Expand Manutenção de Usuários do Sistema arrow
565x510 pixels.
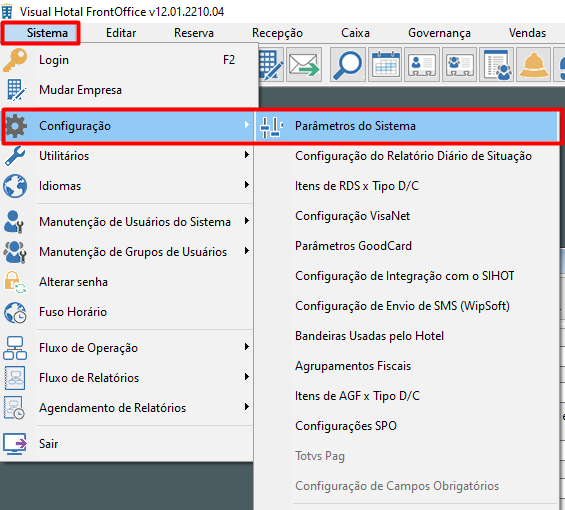246,221
